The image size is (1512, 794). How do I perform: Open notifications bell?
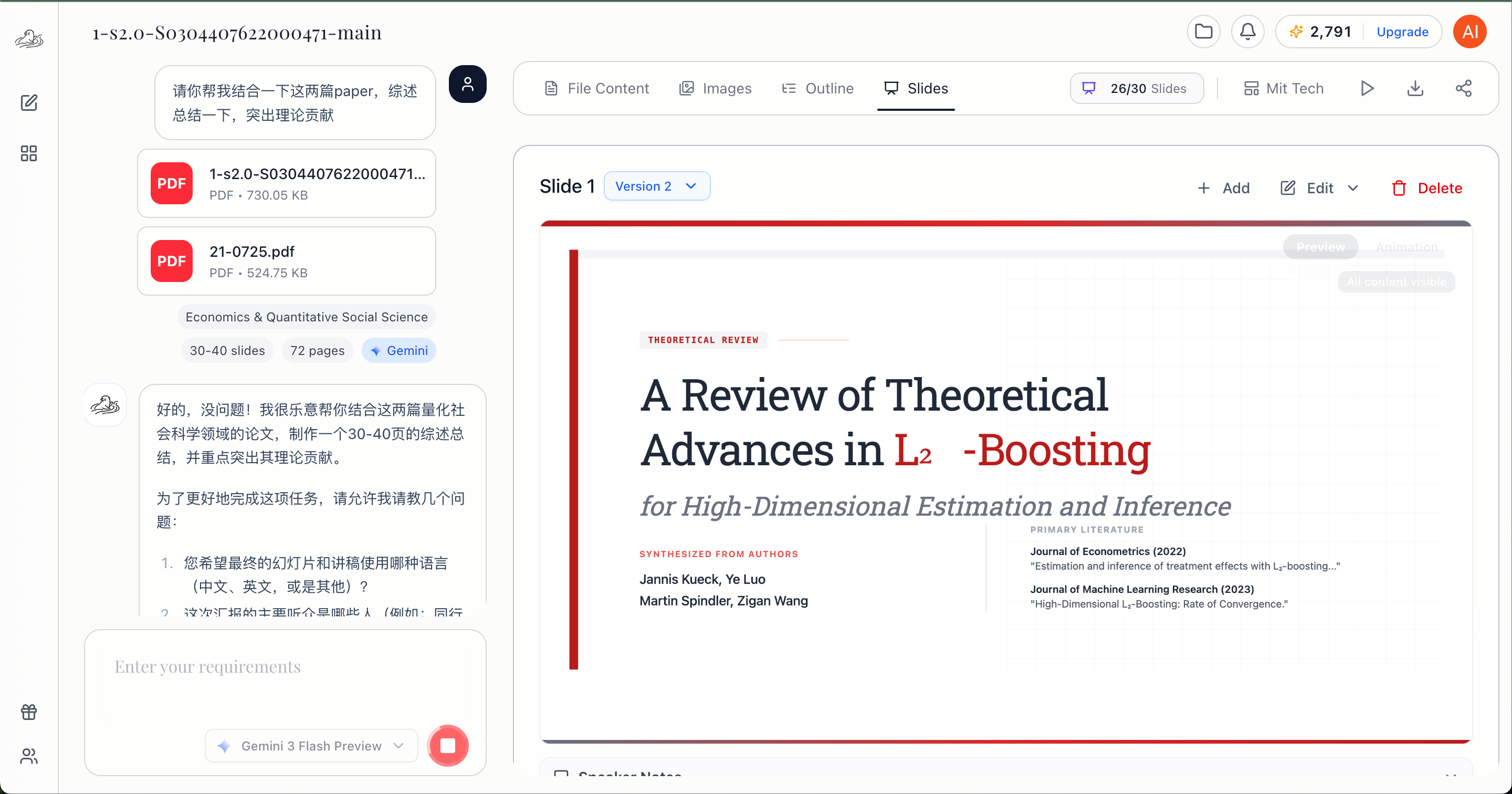pos(1247,32)
